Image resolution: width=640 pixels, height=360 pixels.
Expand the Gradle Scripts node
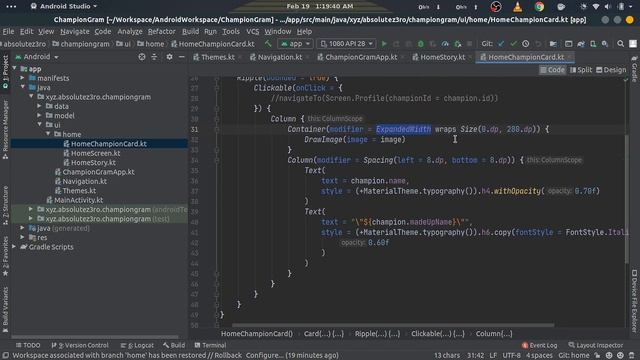(x=15, y=247)
